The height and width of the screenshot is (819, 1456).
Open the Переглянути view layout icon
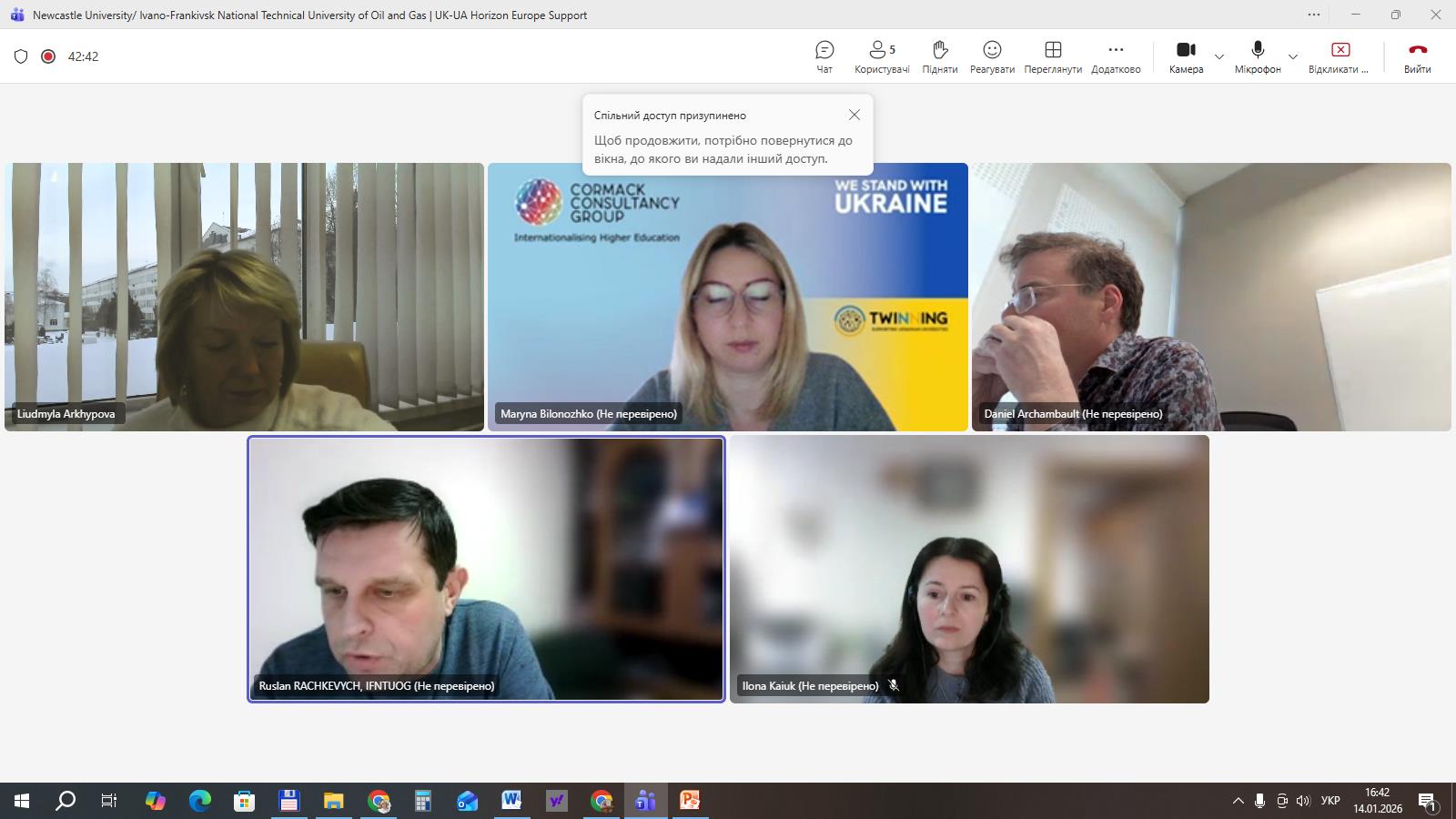tap(1053, 50)
